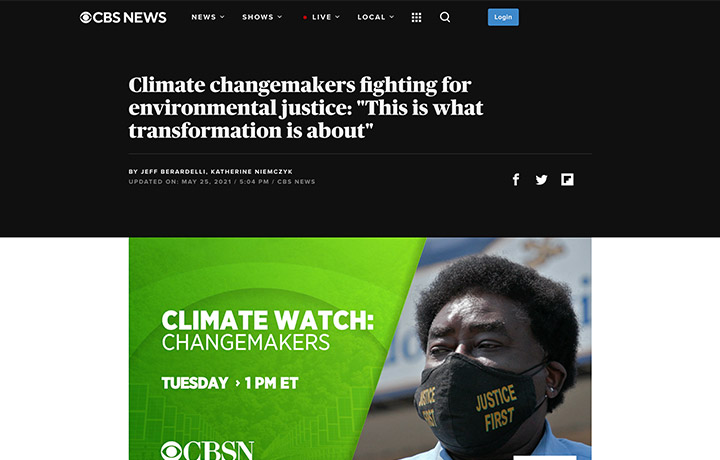Open author Jeff Berardelli link
This screenshot has height=460, width=720.
point(173,172)
